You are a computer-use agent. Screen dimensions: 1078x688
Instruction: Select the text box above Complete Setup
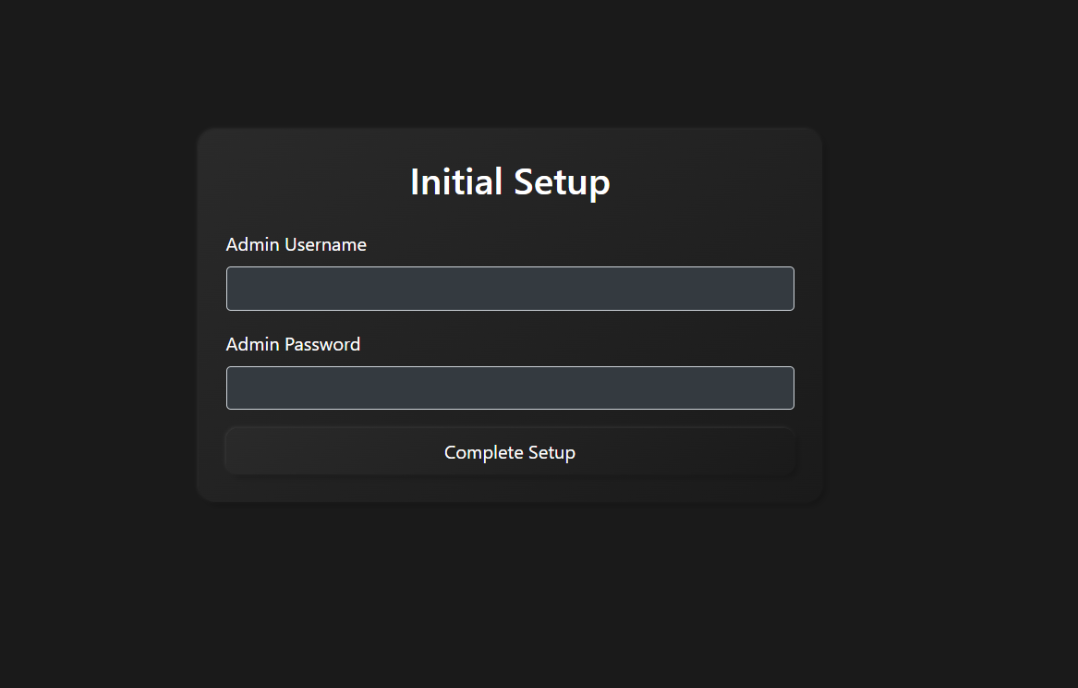click(510, 388)
